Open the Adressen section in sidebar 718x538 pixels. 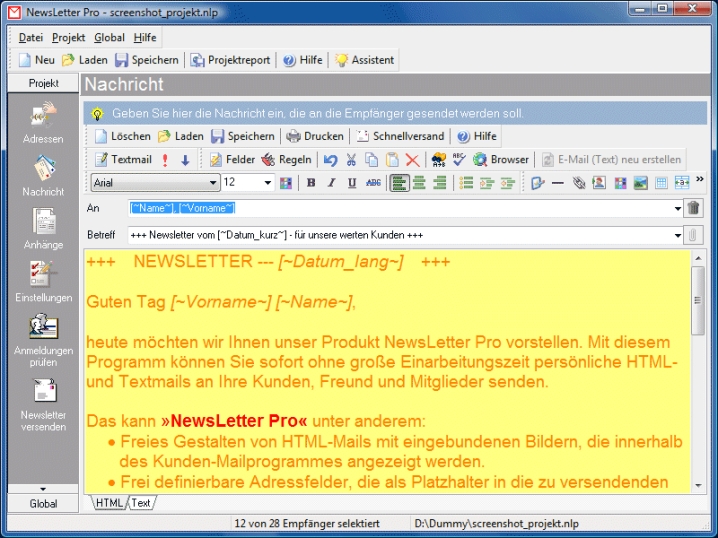43,121
